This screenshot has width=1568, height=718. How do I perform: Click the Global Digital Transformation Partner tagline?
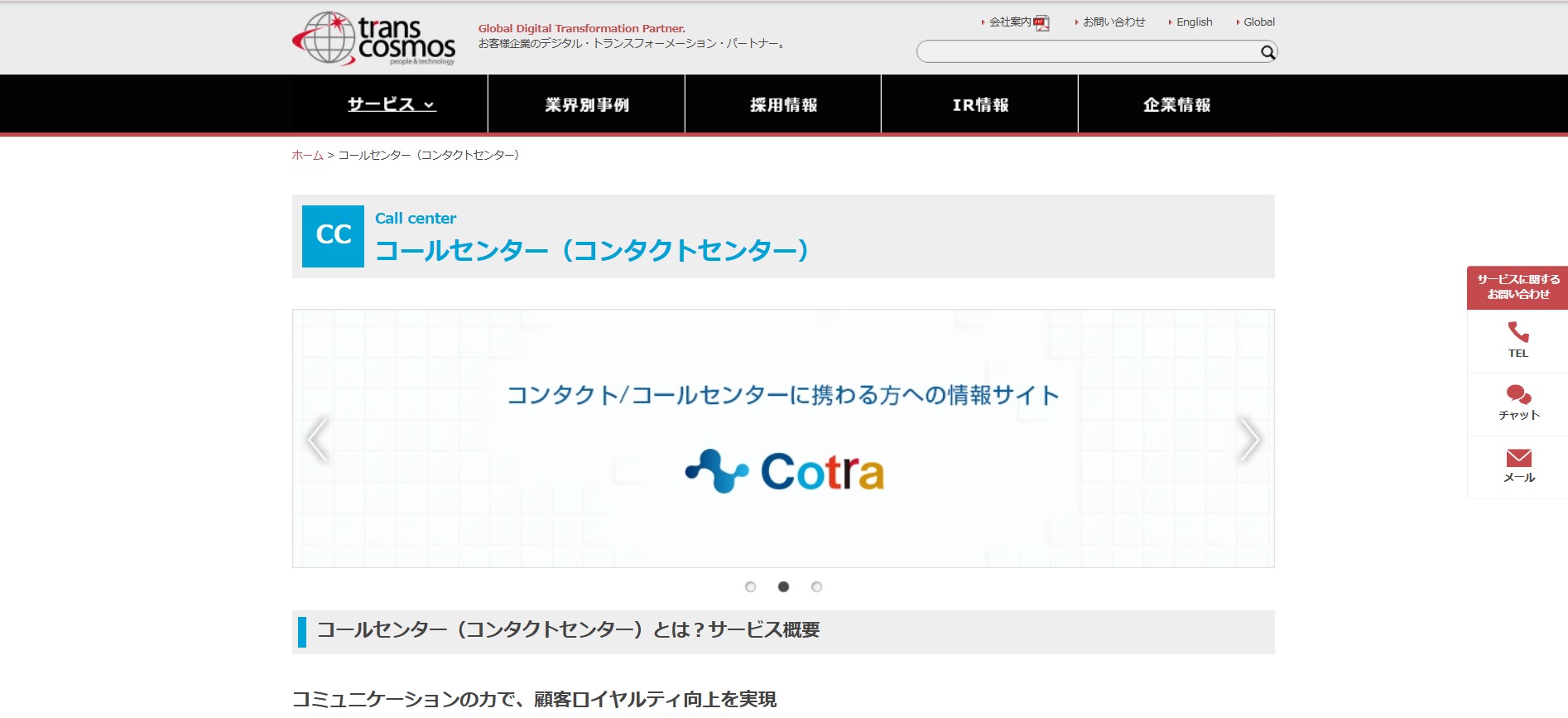pos(581,28)
